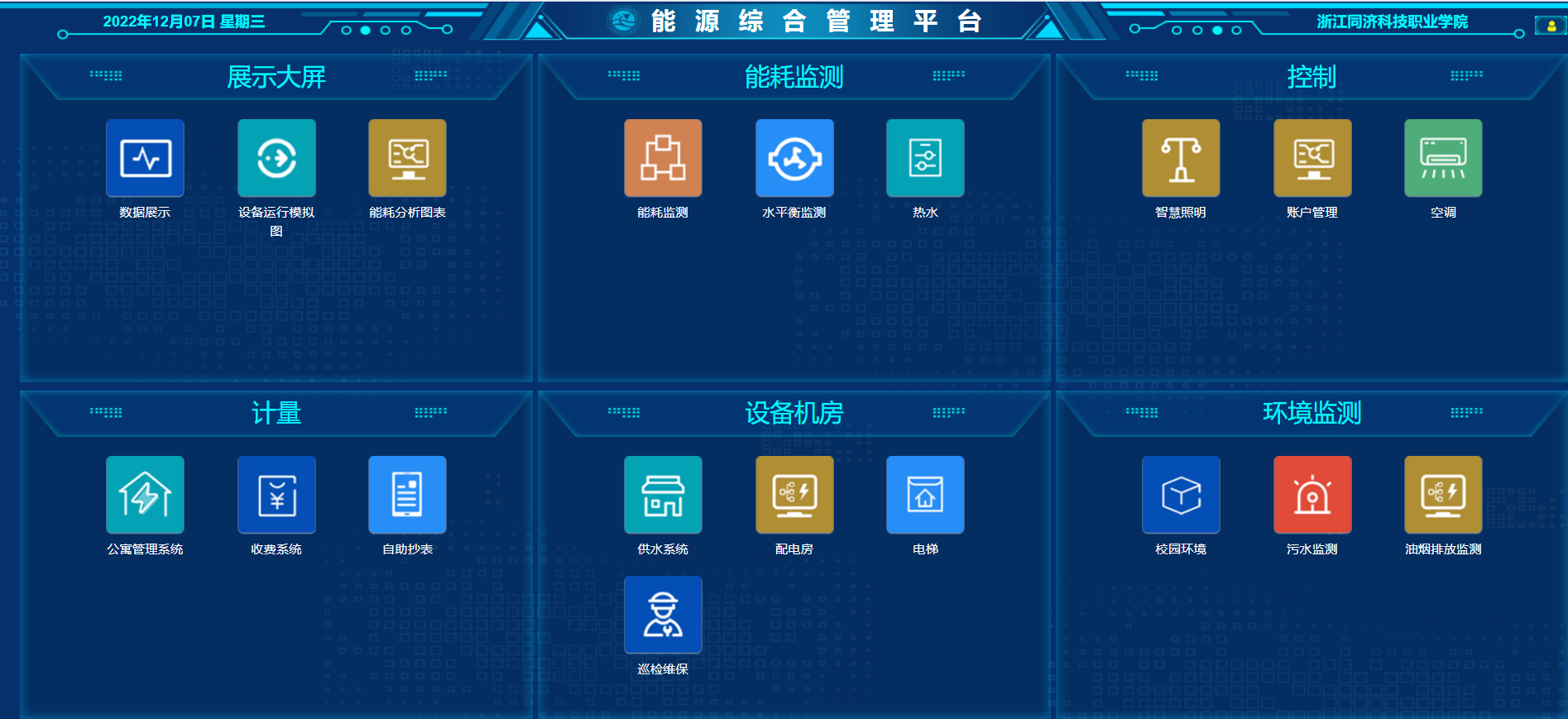Open 油烟排放监测 fume emission icon
Image resolution: width=1568 pixels, height=719 pixels.
1443,495
